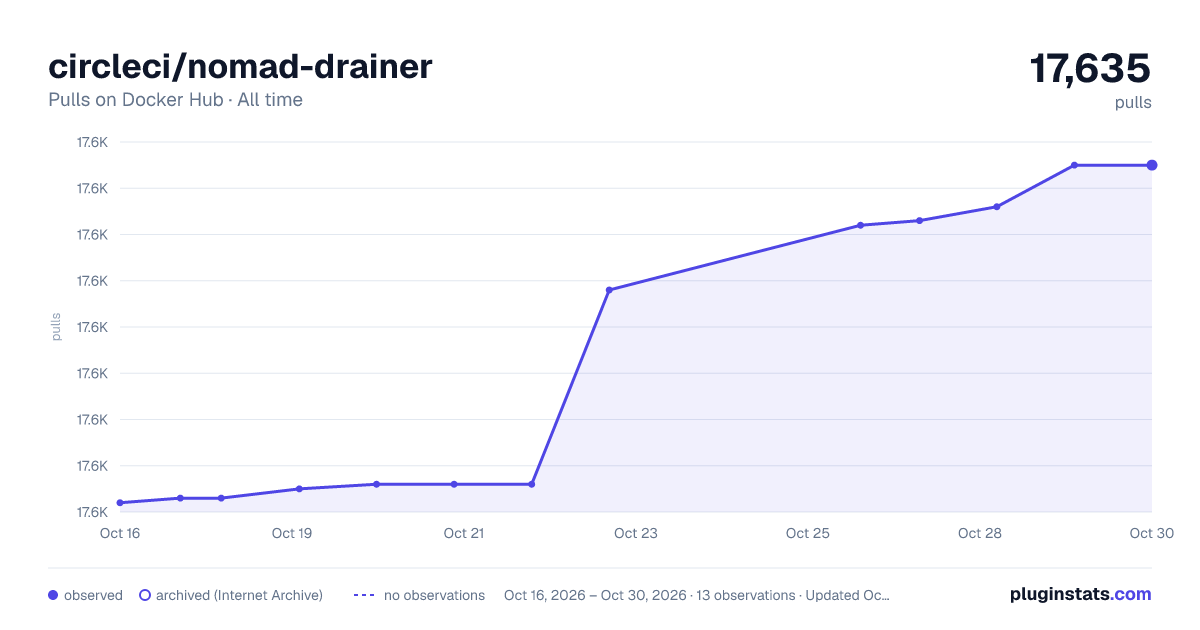Screen dimensions: 1200x630
Task: Click the Oct 30 axis label
Action: (x=1150, y=533)
